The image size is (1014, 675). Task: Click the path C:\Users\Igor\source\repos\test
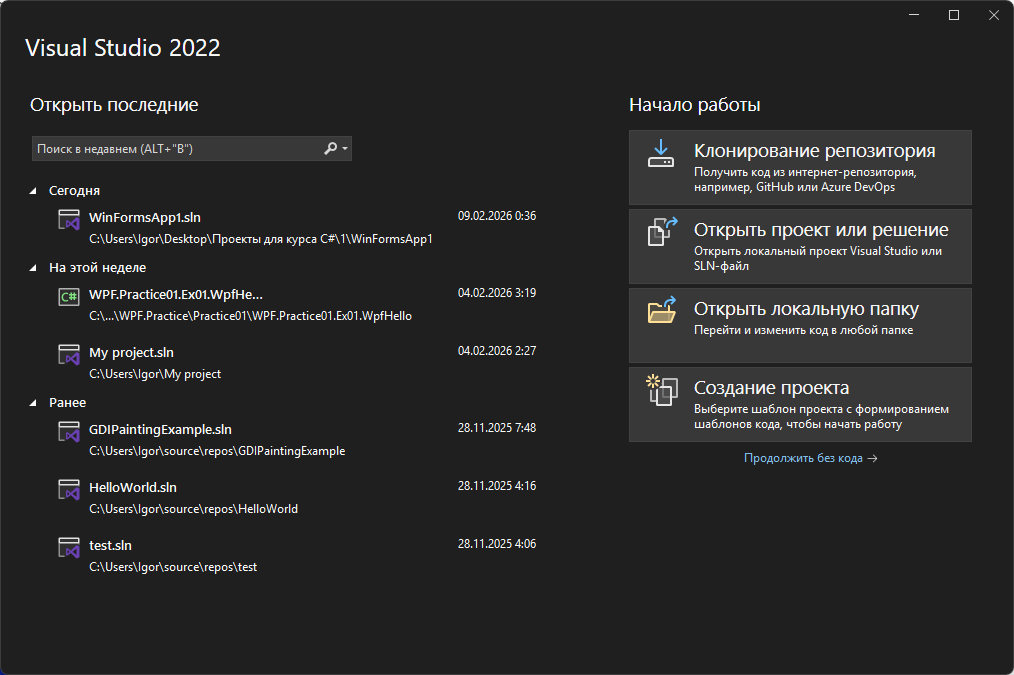click(x=173, y=567)
